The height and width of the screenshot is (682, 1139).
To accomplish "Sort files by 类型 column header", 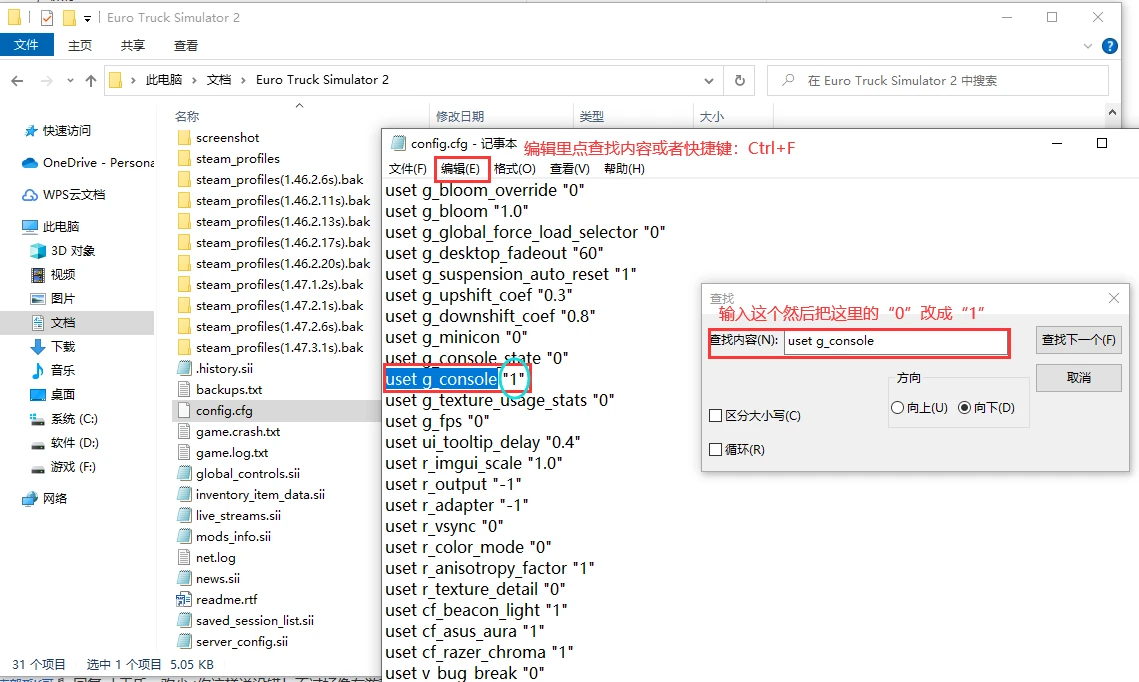I will (592, 116).
